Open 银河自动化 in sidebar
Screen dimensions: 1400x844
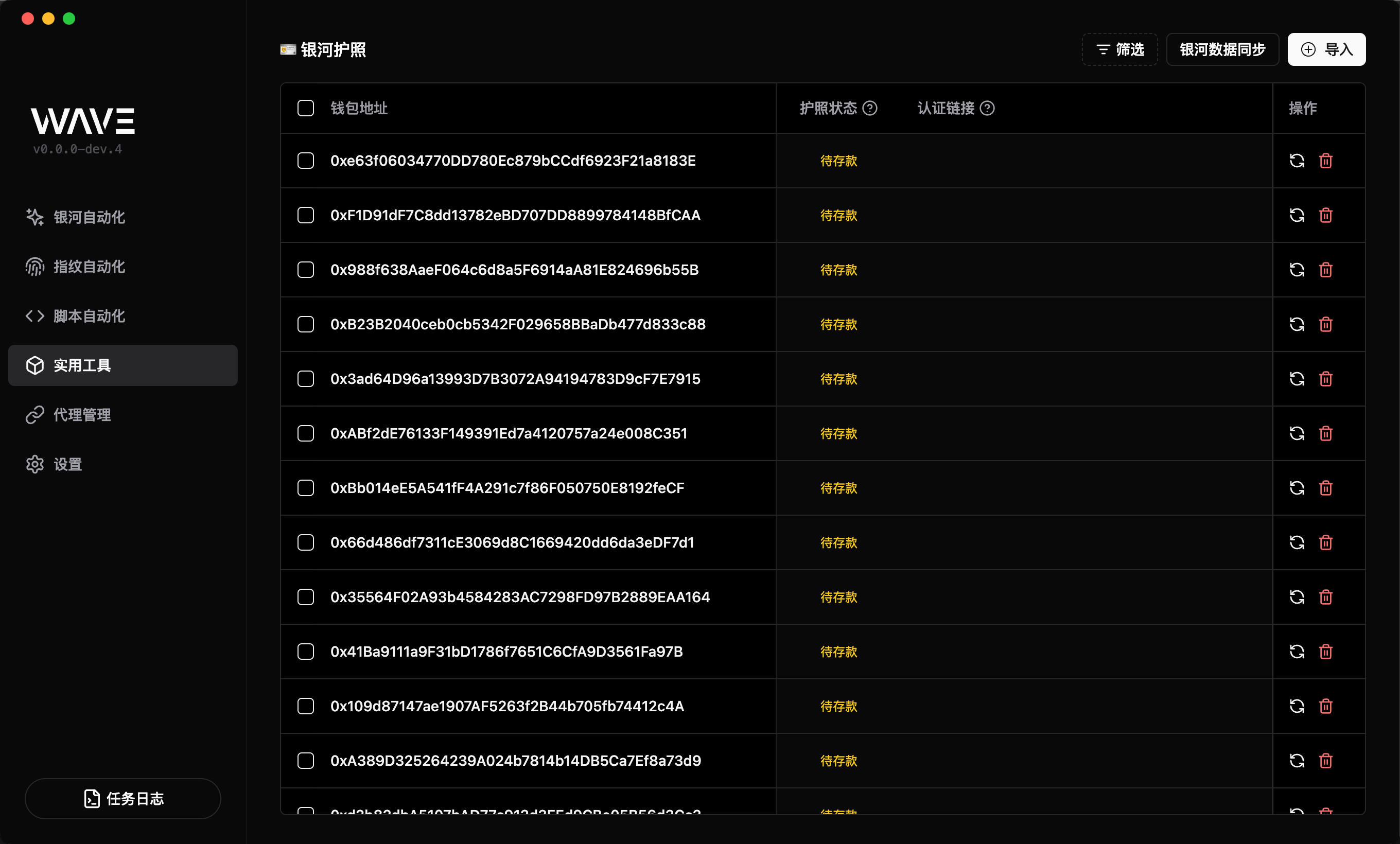pos(89,217)
